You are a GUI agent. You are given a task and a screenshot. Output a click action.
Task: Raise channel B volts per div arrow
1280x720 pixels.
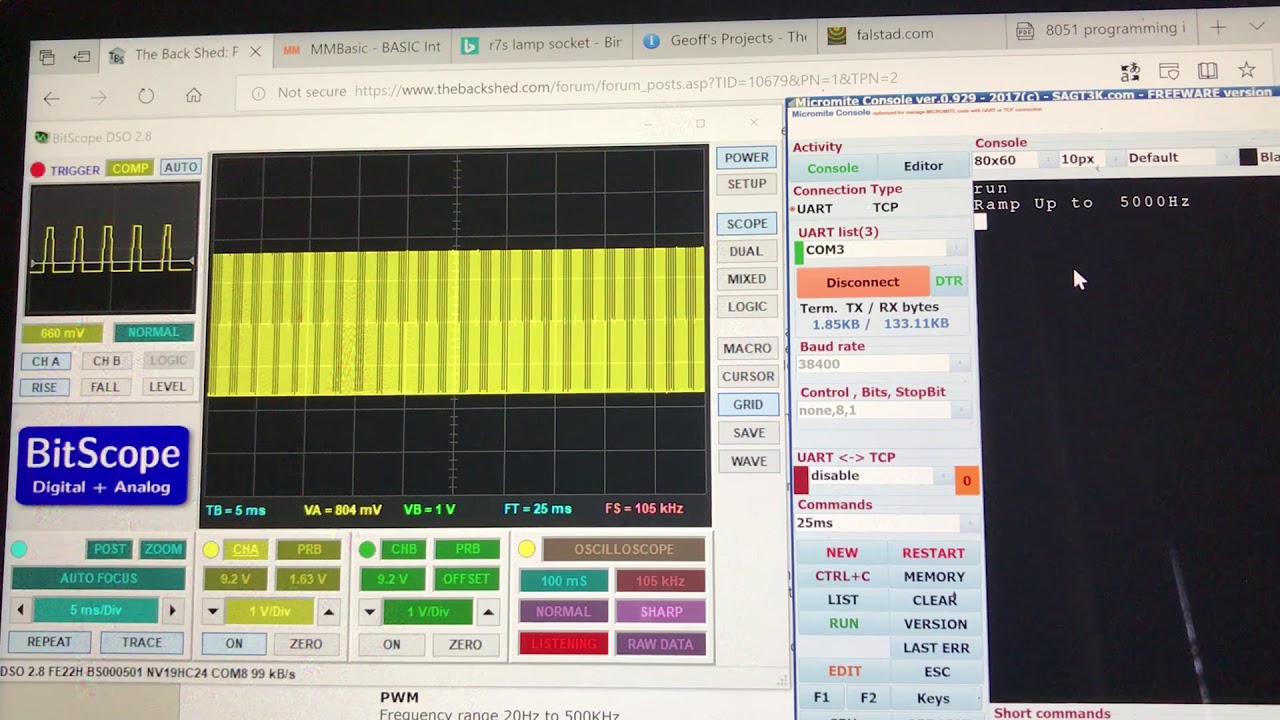(x=488, y=612)
